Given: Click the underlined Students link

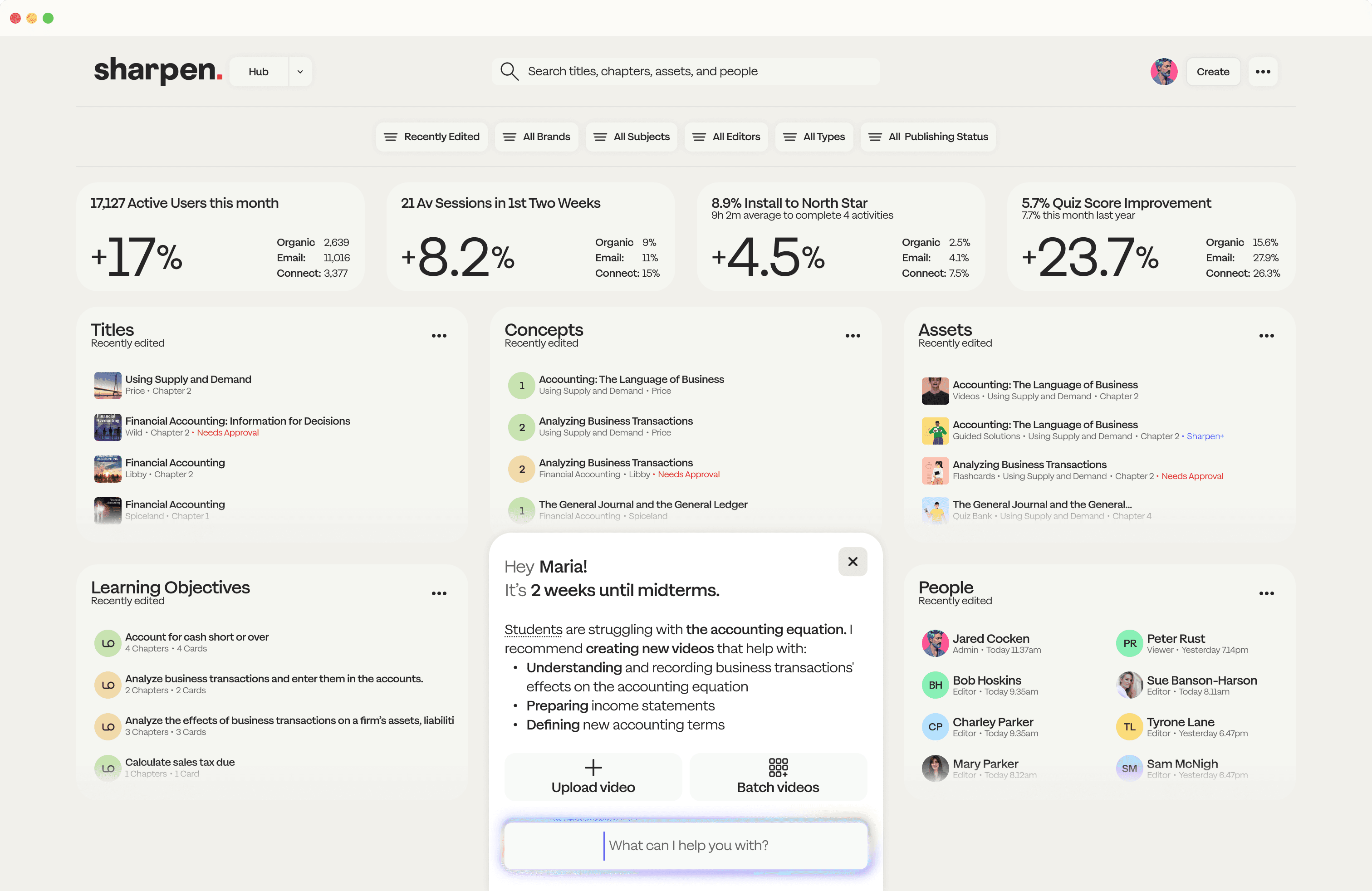Looking at the screenshot, I should click(x=533, y=629).
